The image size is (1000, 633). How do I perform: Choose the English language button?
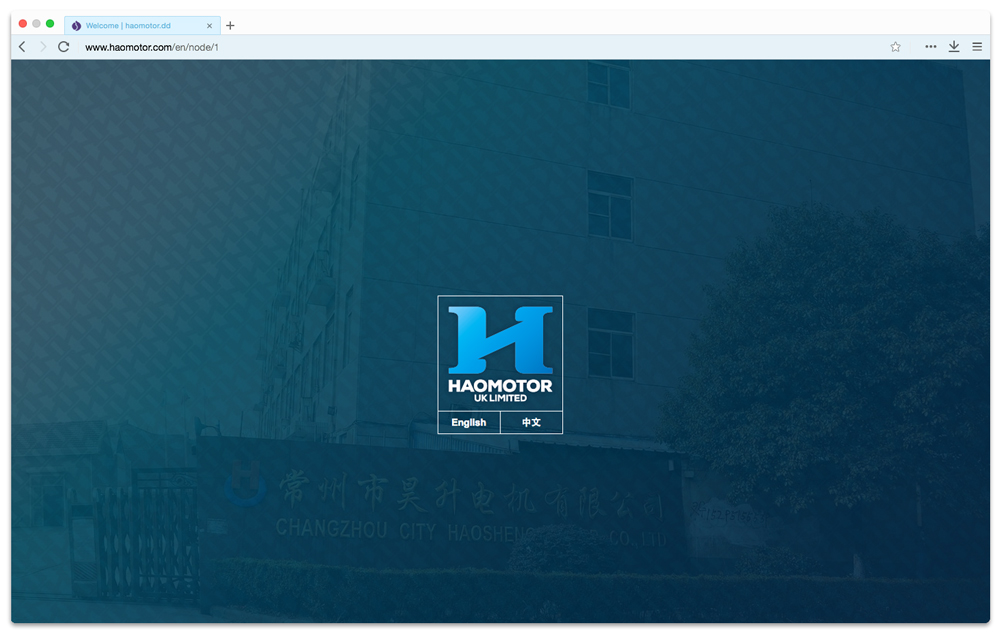point(469,422)
